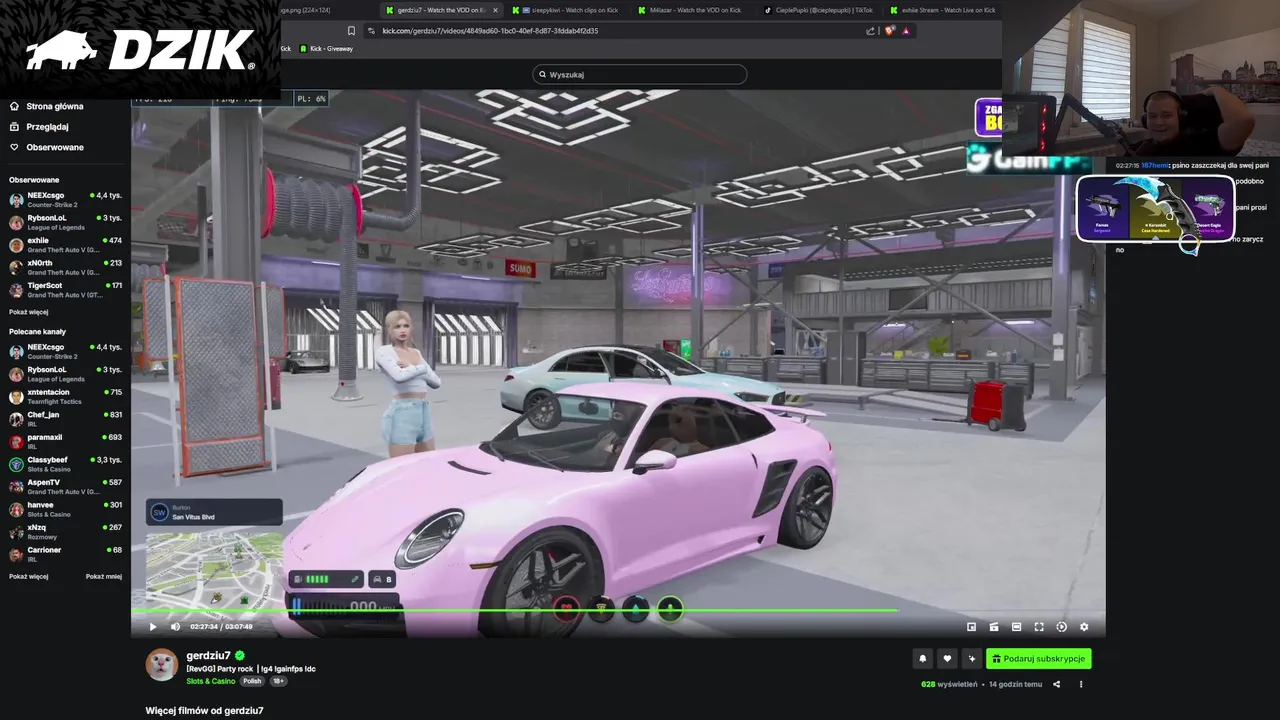
Task: Follow gerdziu7 with the heart button
Action: pos(947,659)
